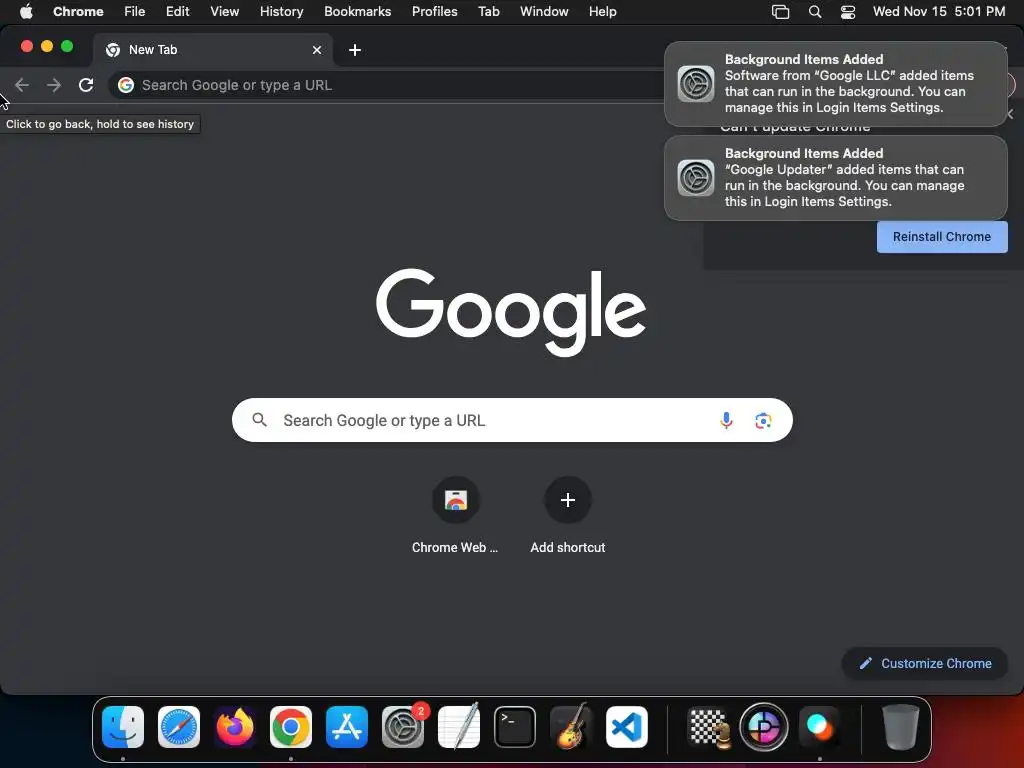Click the back navigation arrow in Chrome

point(22,85)
